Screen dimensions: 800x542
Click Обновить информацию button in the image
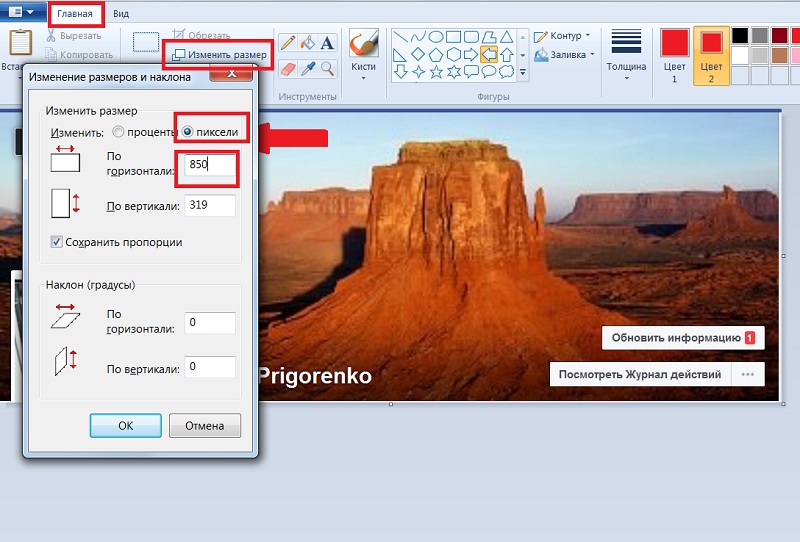[683, 338]
